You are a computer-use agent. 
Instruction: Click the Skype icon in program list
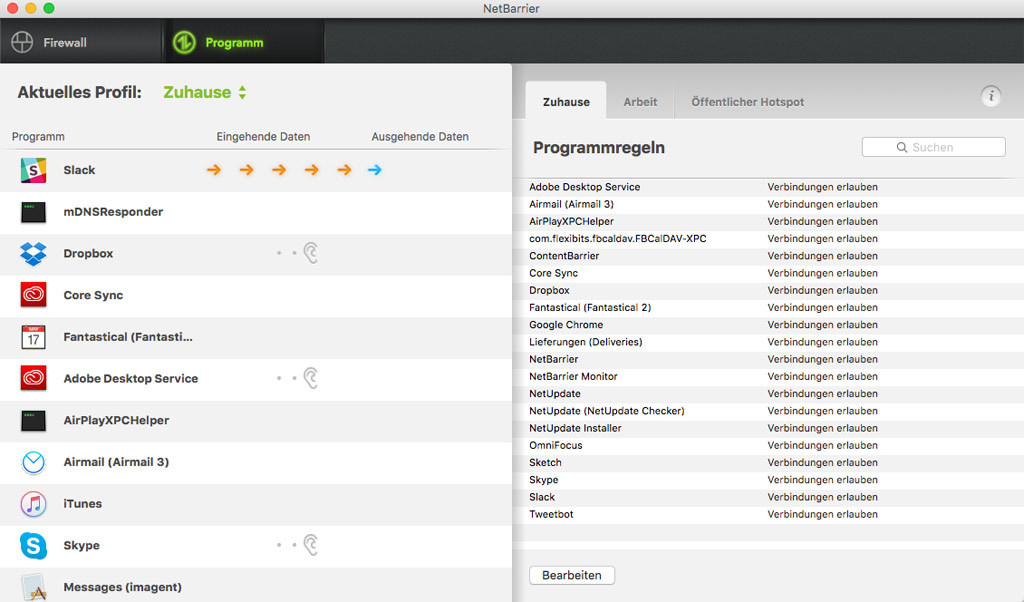[33, 545]
